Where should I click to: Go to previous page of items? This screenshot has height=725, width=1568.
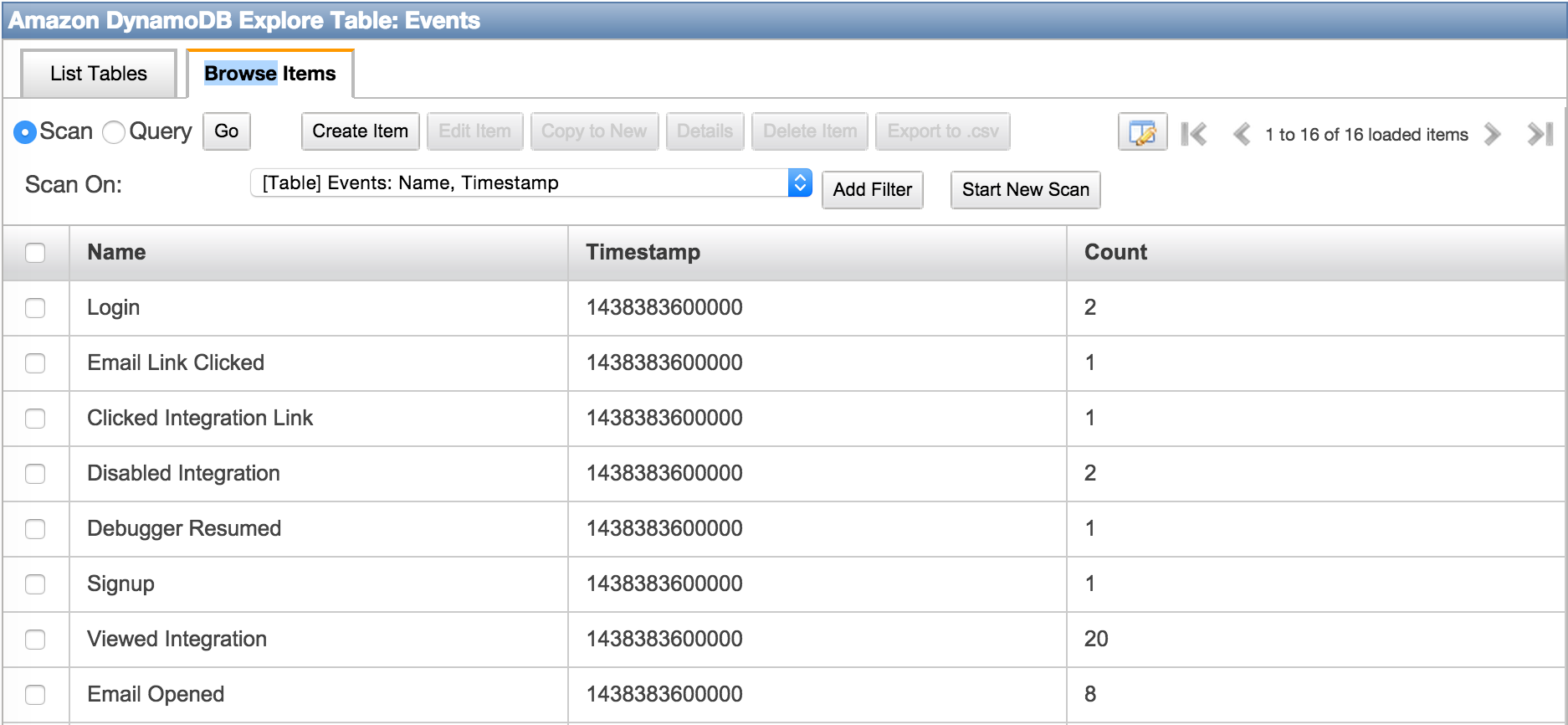[1242, 134]
